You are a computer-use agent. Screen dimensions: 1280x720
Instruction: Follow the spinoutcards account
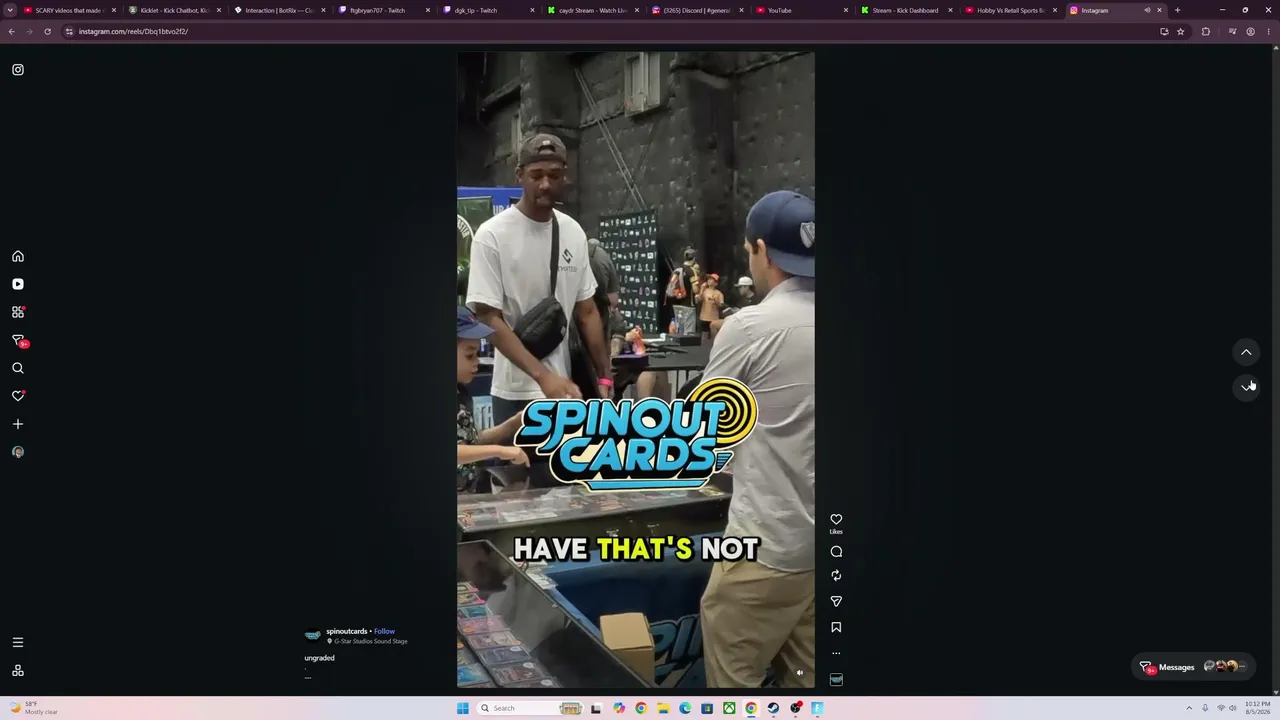point(384,631)
